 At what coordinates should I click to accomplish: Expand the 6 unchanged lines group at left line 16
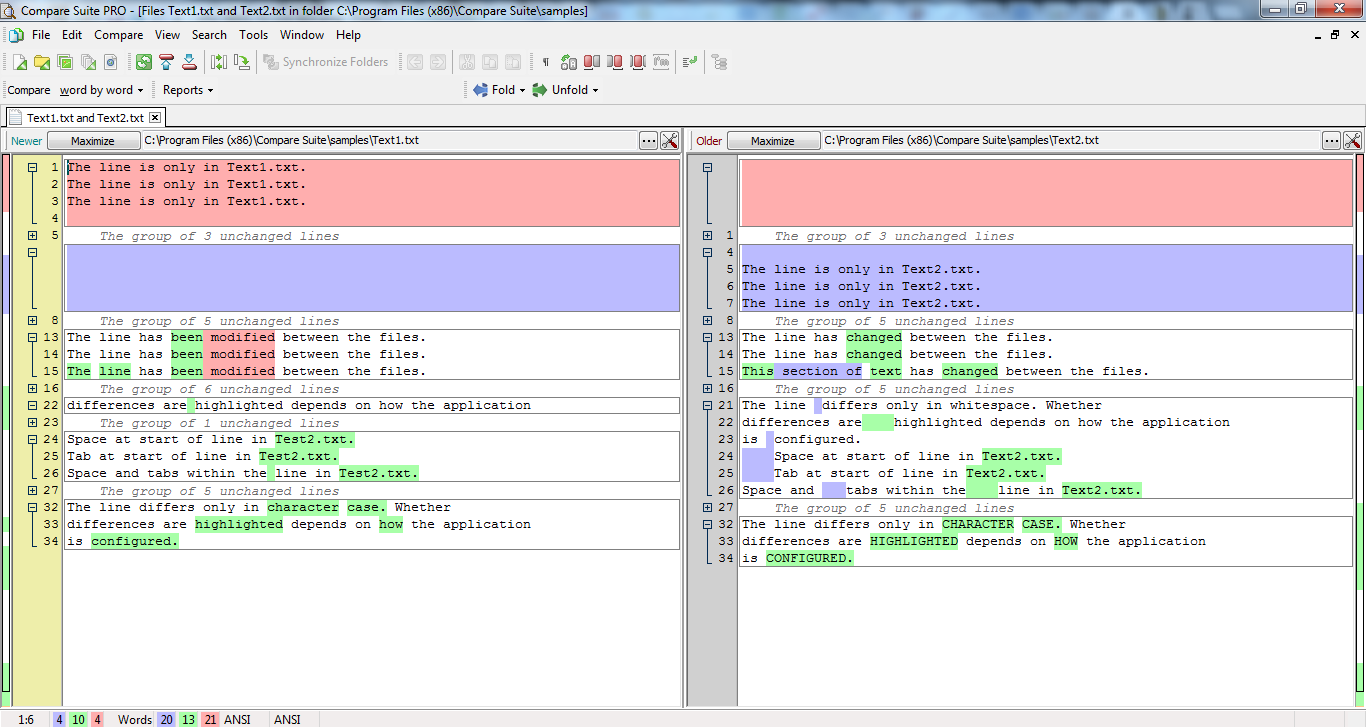[x=32, y=389]
